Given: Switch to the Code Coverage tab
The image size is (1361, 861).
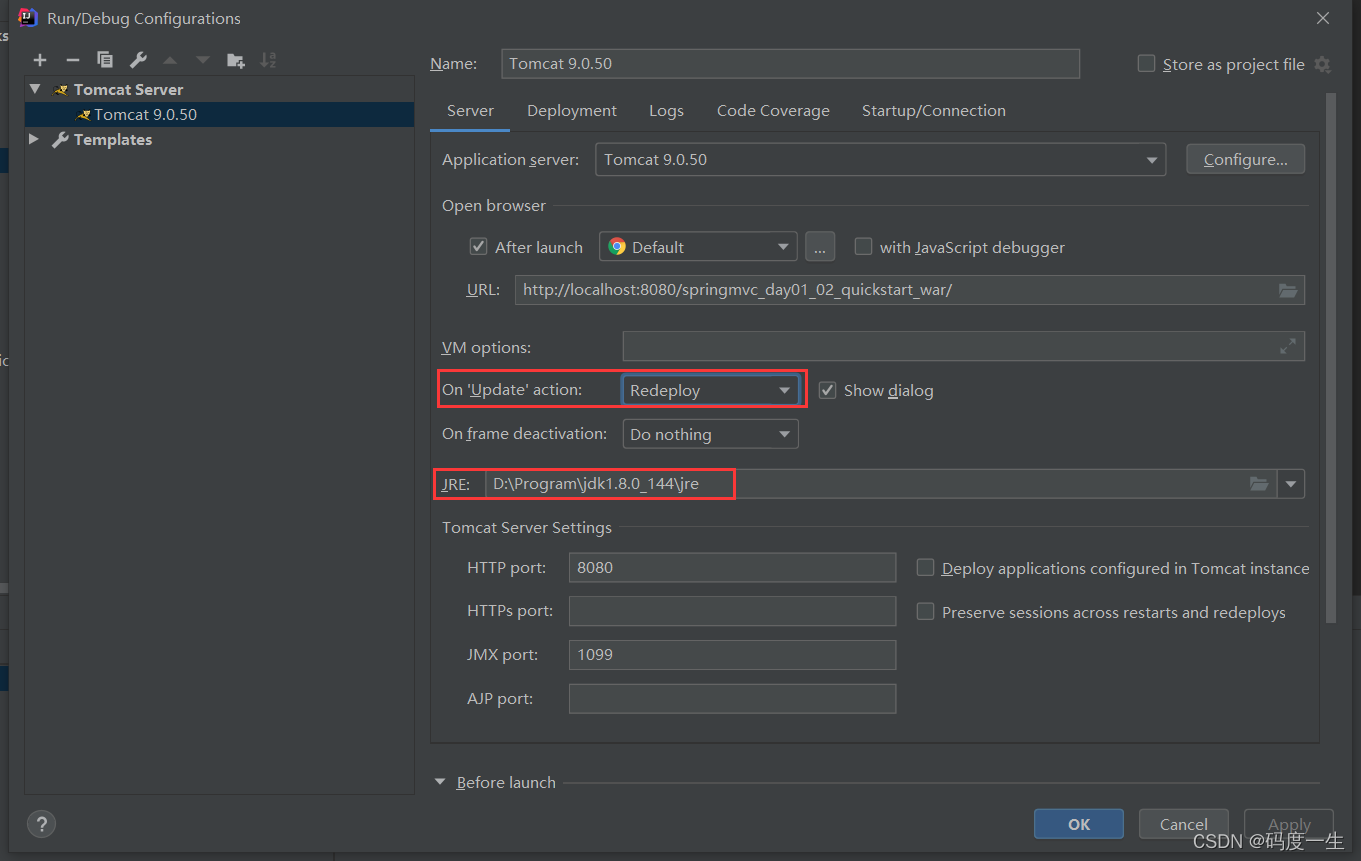Looking at the screenshot, I should point(773,111).
